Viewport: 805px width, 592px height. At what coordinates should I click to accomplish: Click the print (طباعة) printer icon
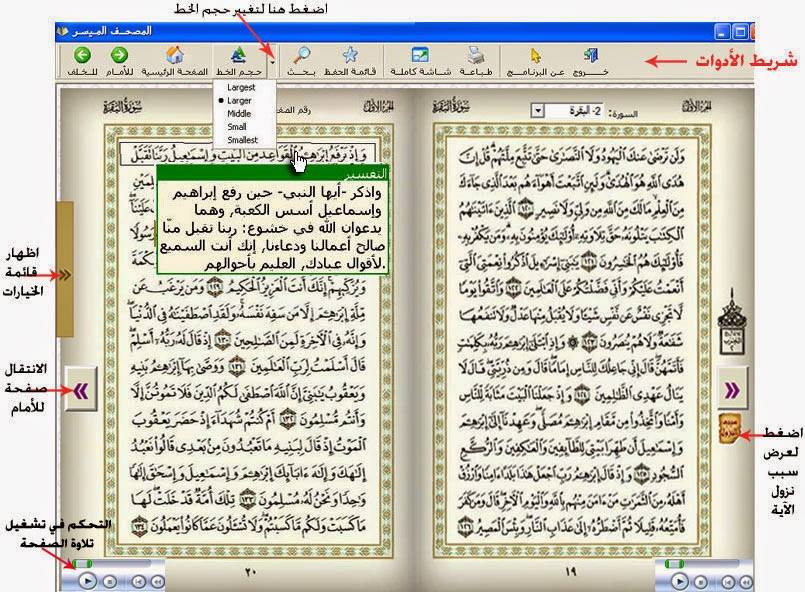click(476, 55)
